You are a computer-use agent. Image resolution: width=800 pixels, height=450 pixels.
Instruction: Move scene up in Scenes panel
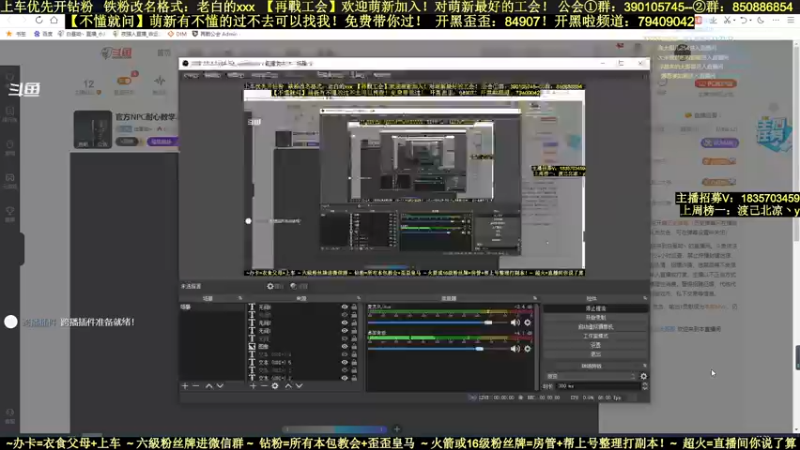[209, 386]
